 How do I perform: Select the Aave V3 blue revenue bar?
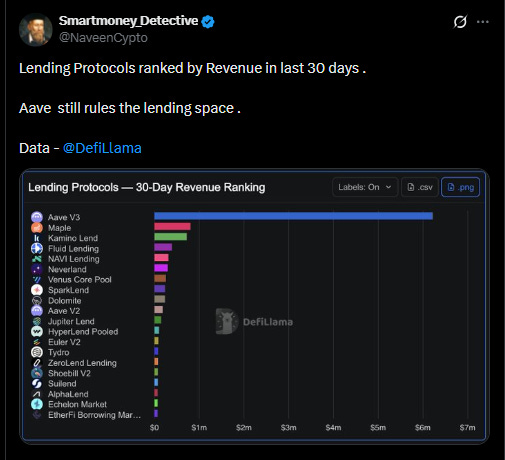tap(294, 216)
